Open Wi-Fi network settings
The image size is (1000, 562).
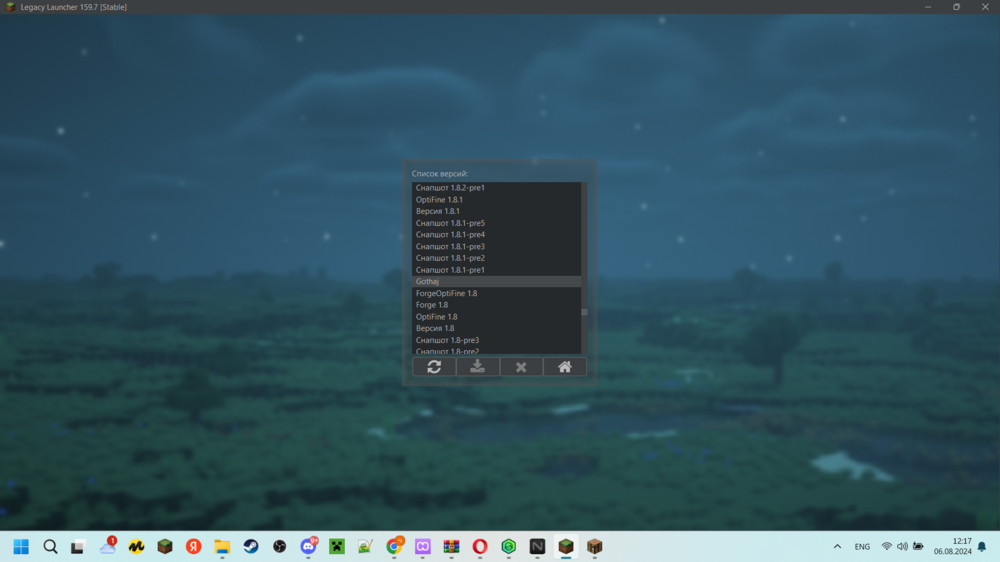pyautogui.click(x=886, y=547)
